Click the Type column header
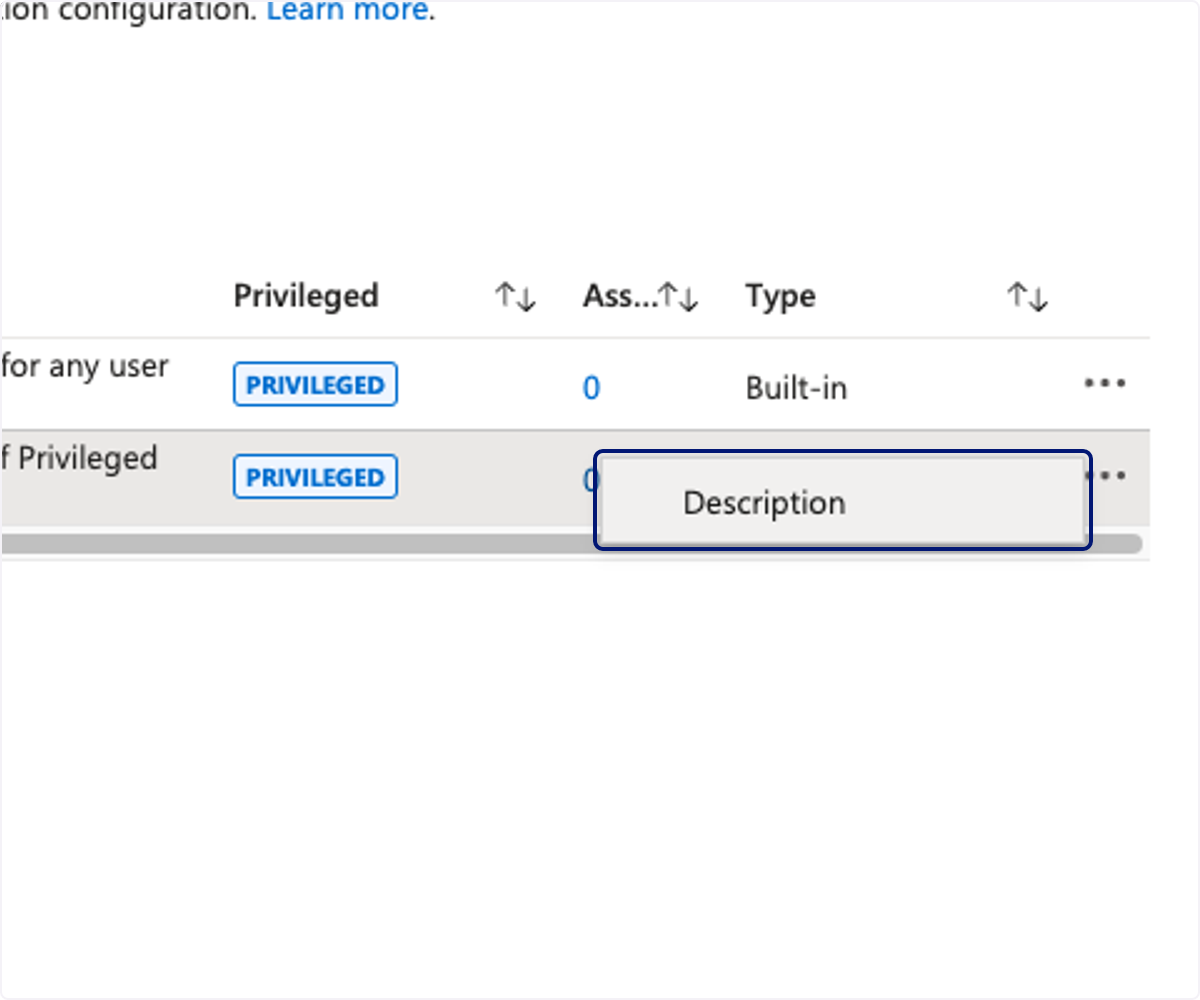The width and height of the screenshot is (1200, 1000). point(780,296)
